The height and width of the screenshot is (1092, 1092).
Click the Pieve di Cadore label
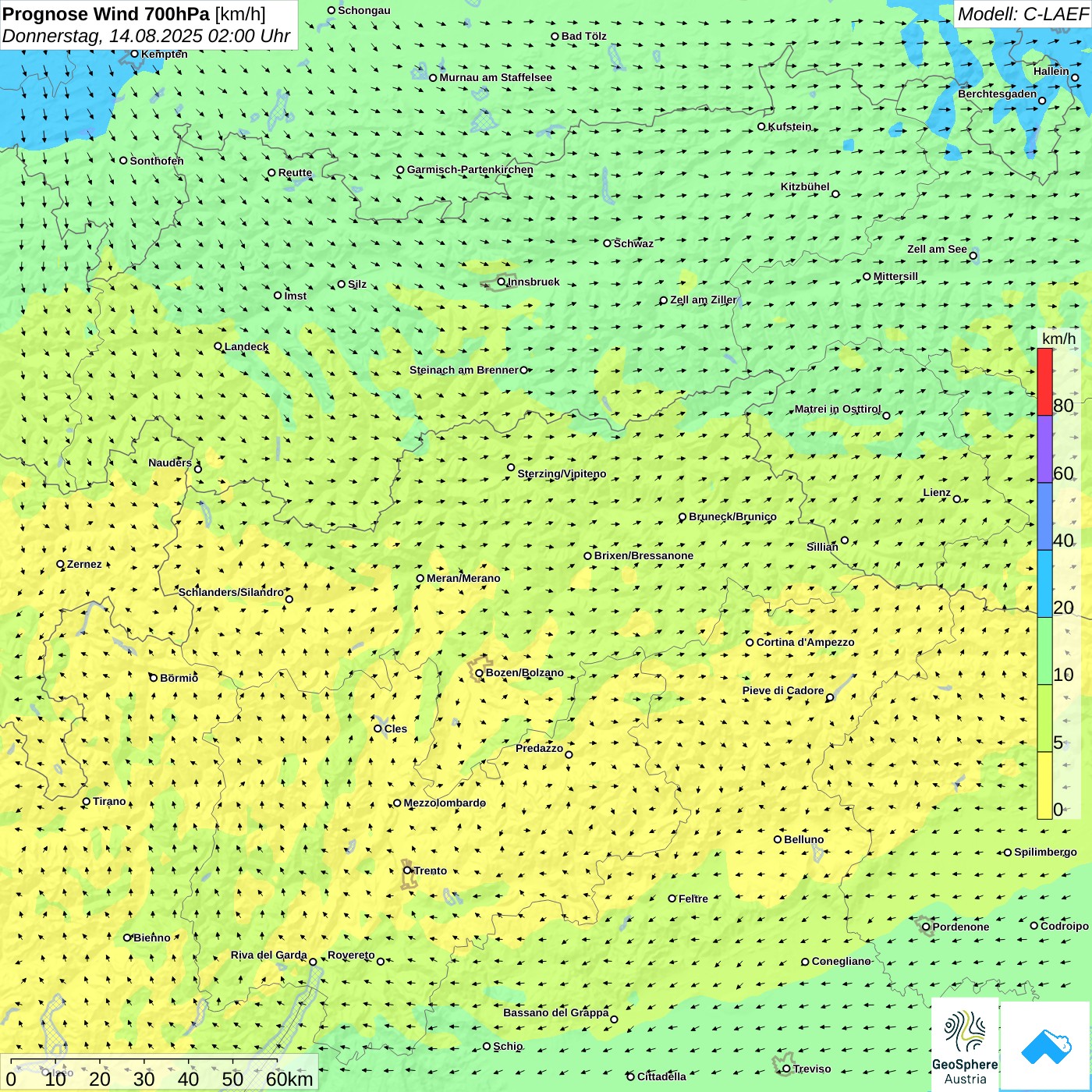(x=783, y=690)
